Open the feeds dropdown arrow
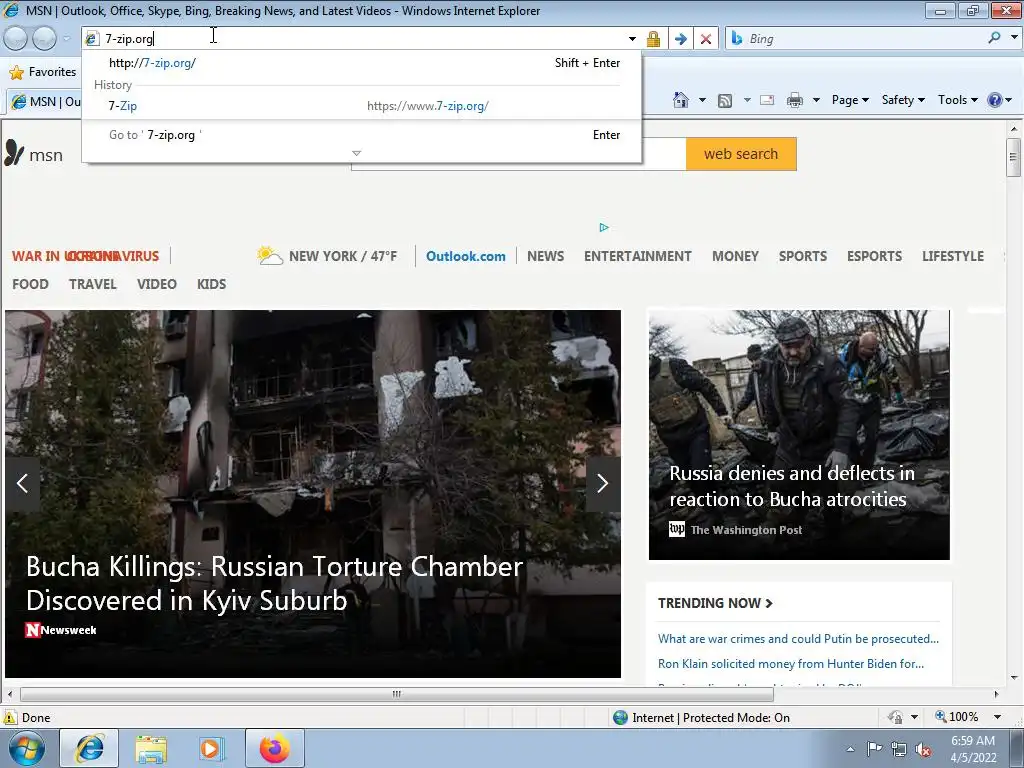Screen dimensions: 1024x768 pyautogui.click(x=746, y=100)
